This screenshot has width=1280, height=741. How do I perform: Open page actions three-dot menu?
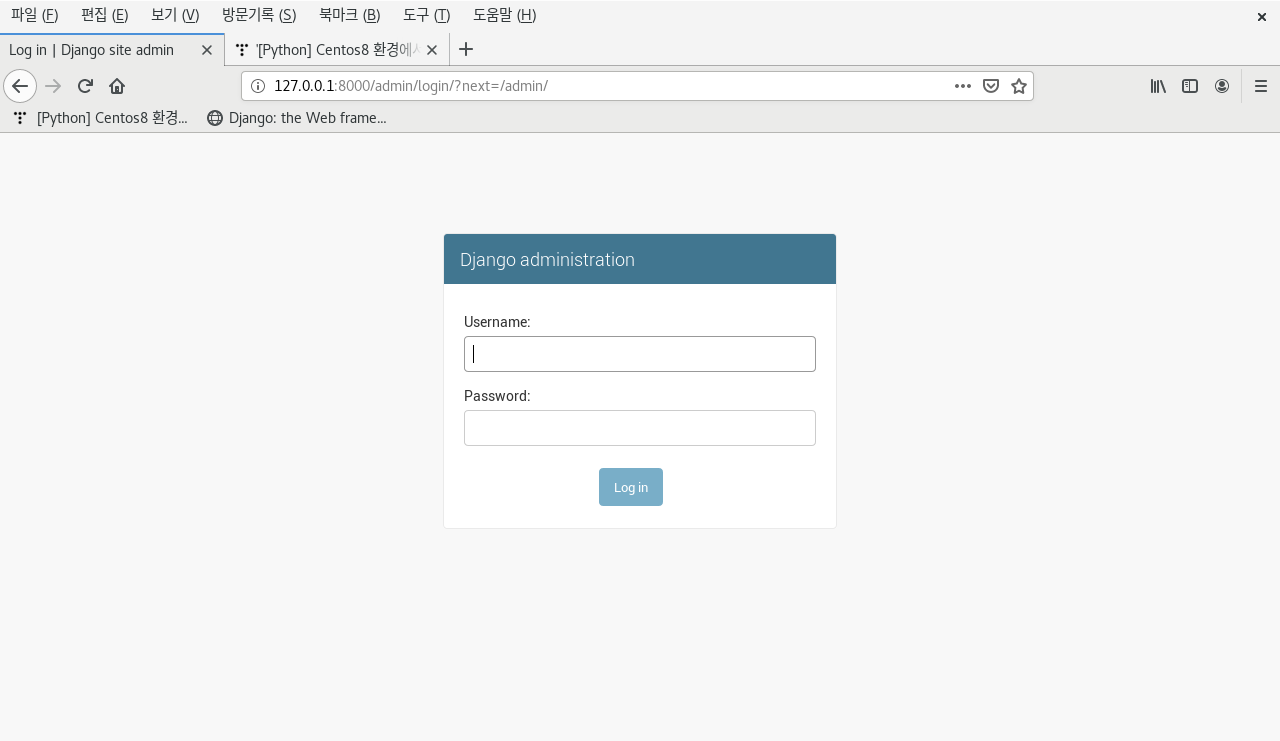[x=963, y=86]
